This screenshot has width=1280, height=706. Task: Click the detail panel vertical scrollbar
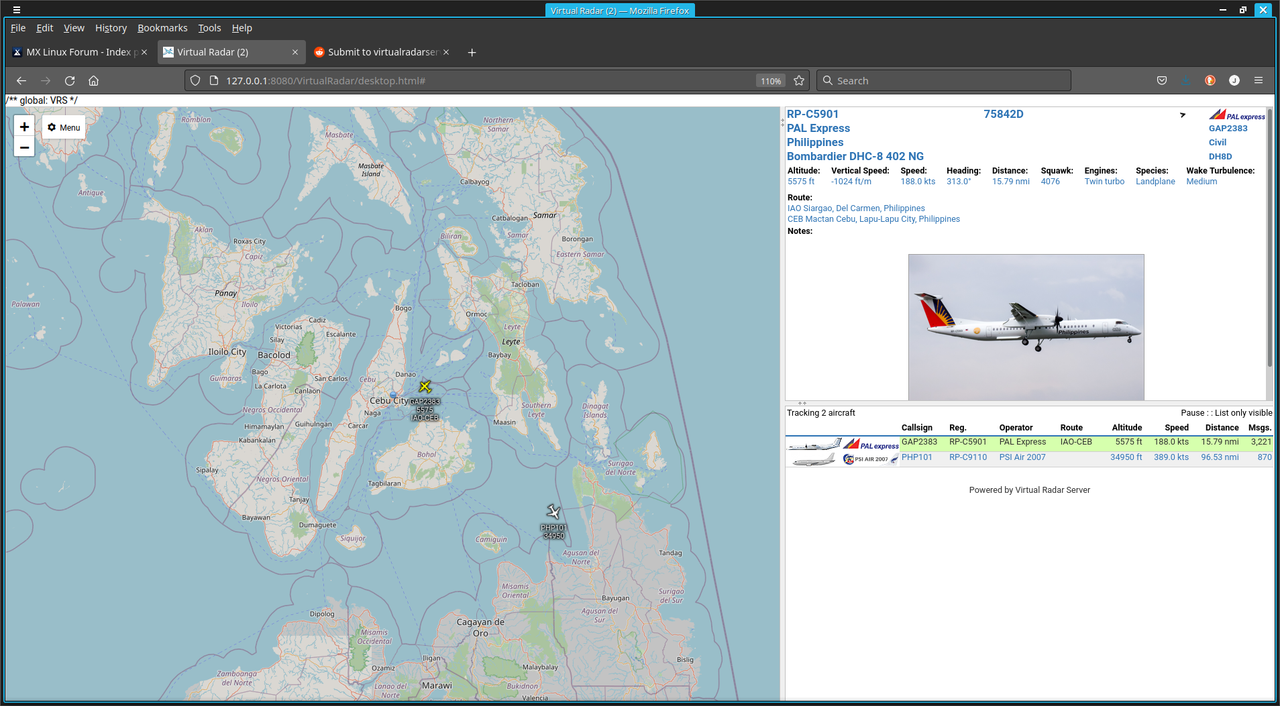[x=1271, y=238]
